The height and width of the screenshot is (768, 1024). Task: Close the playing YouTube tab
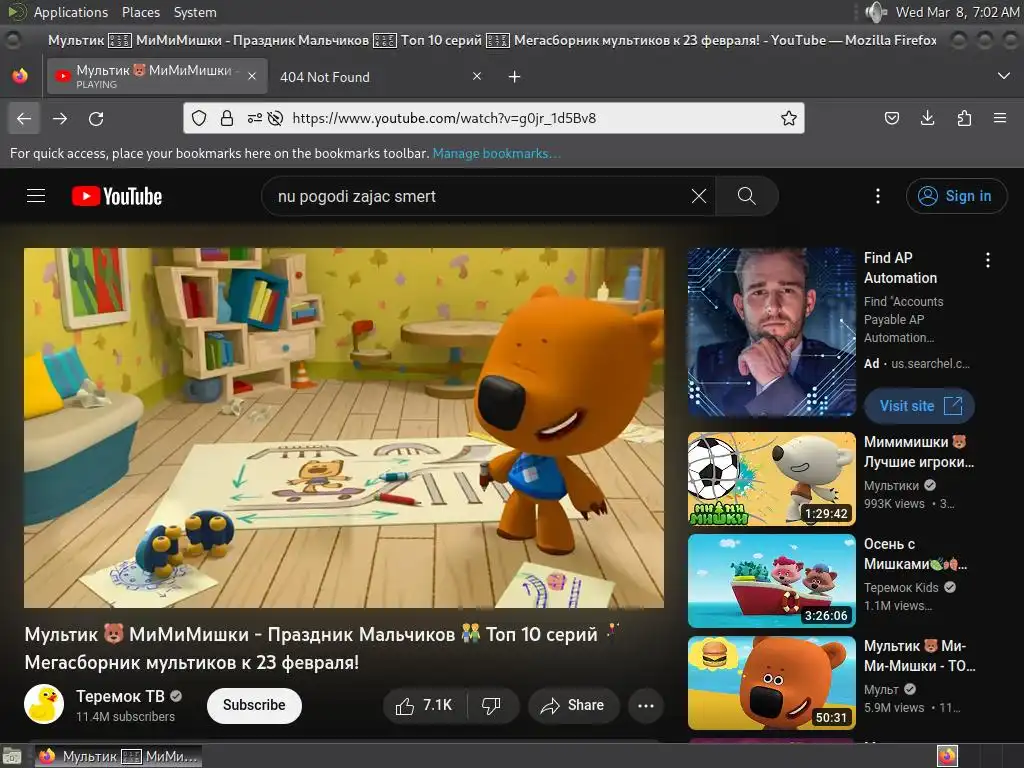click(x=252, y=76)
